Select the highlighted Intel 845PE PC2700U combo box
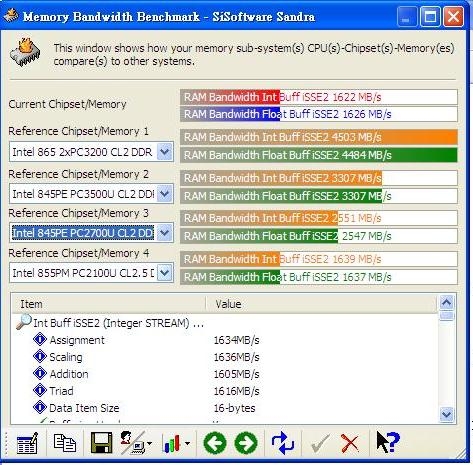The image size is (473, 465). point(91,233)
